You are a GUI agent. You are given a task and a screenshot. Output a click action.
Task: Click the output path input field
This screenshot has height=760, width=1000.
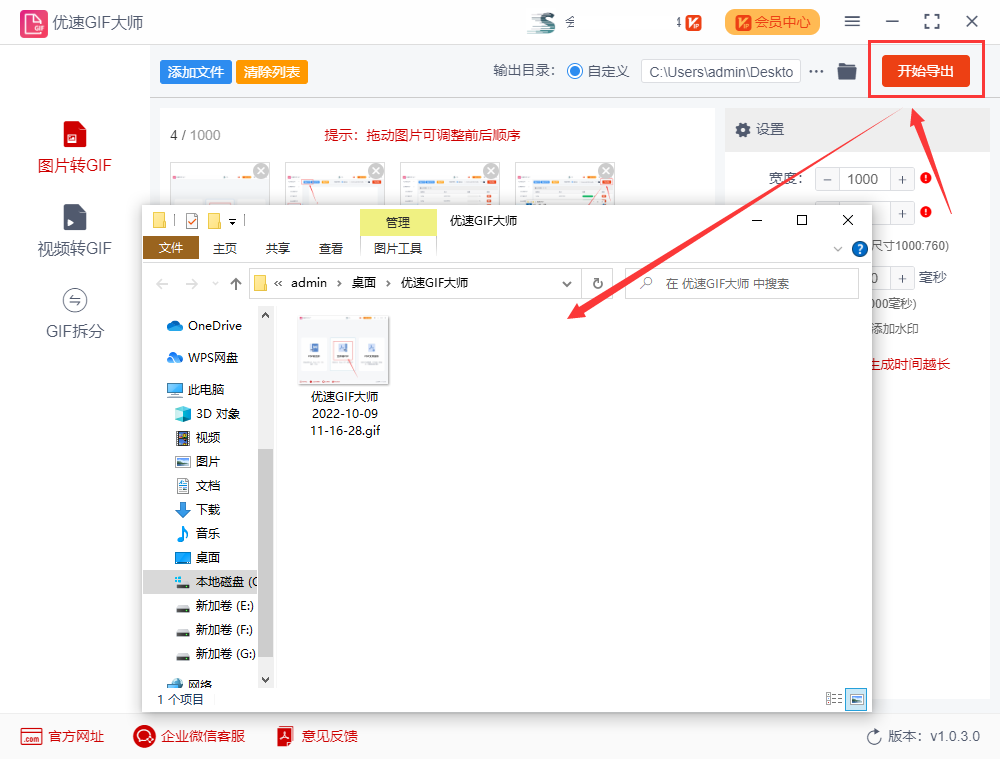coord(721,72)
